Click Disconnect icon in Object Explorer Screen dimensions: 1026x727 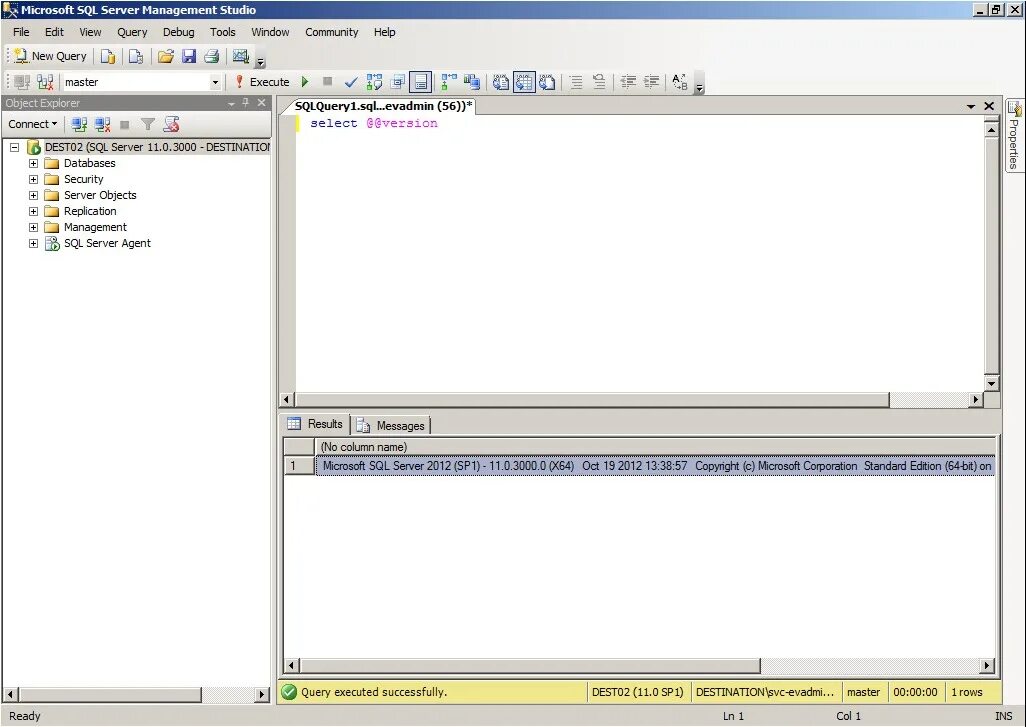(103, 124)
